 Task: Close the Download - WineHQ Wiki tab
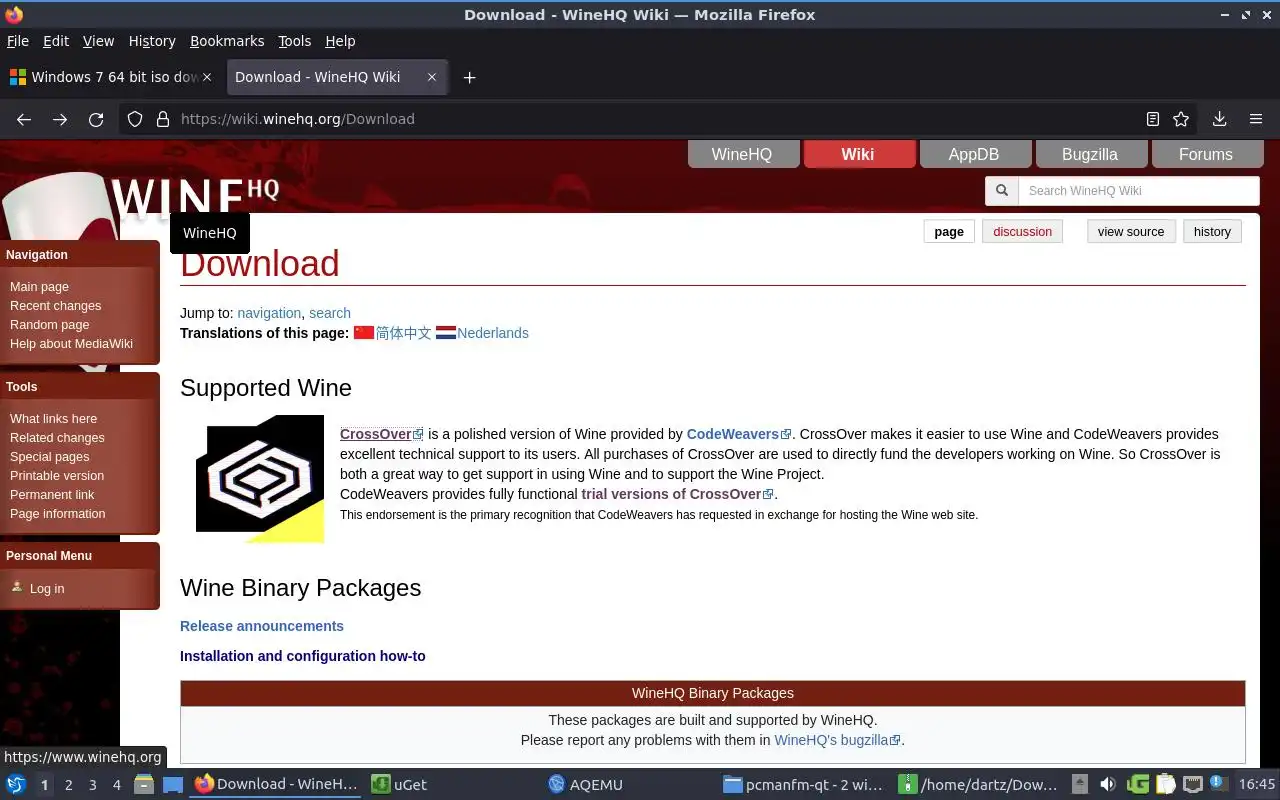point(432,77)
